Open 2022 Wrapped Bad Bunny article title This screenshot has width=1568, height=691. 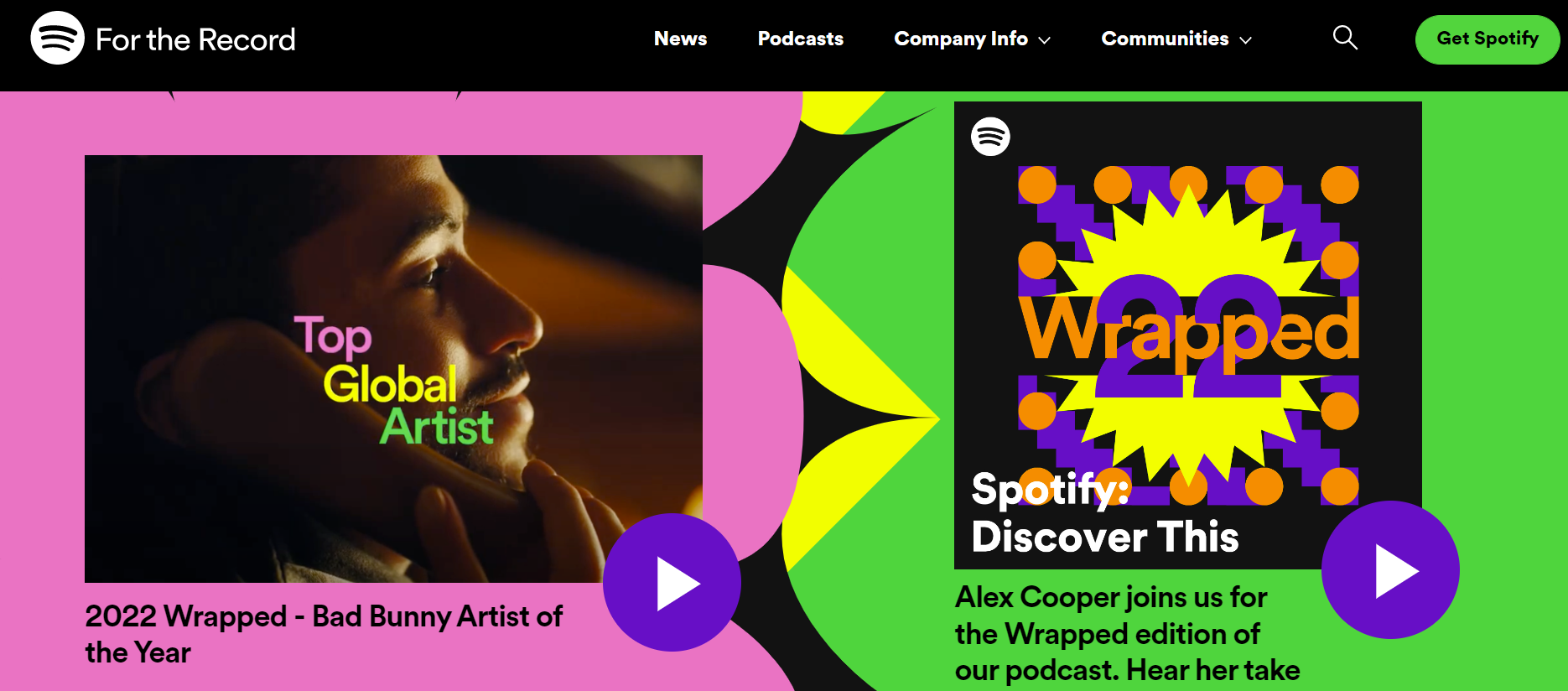pos(324,634)
